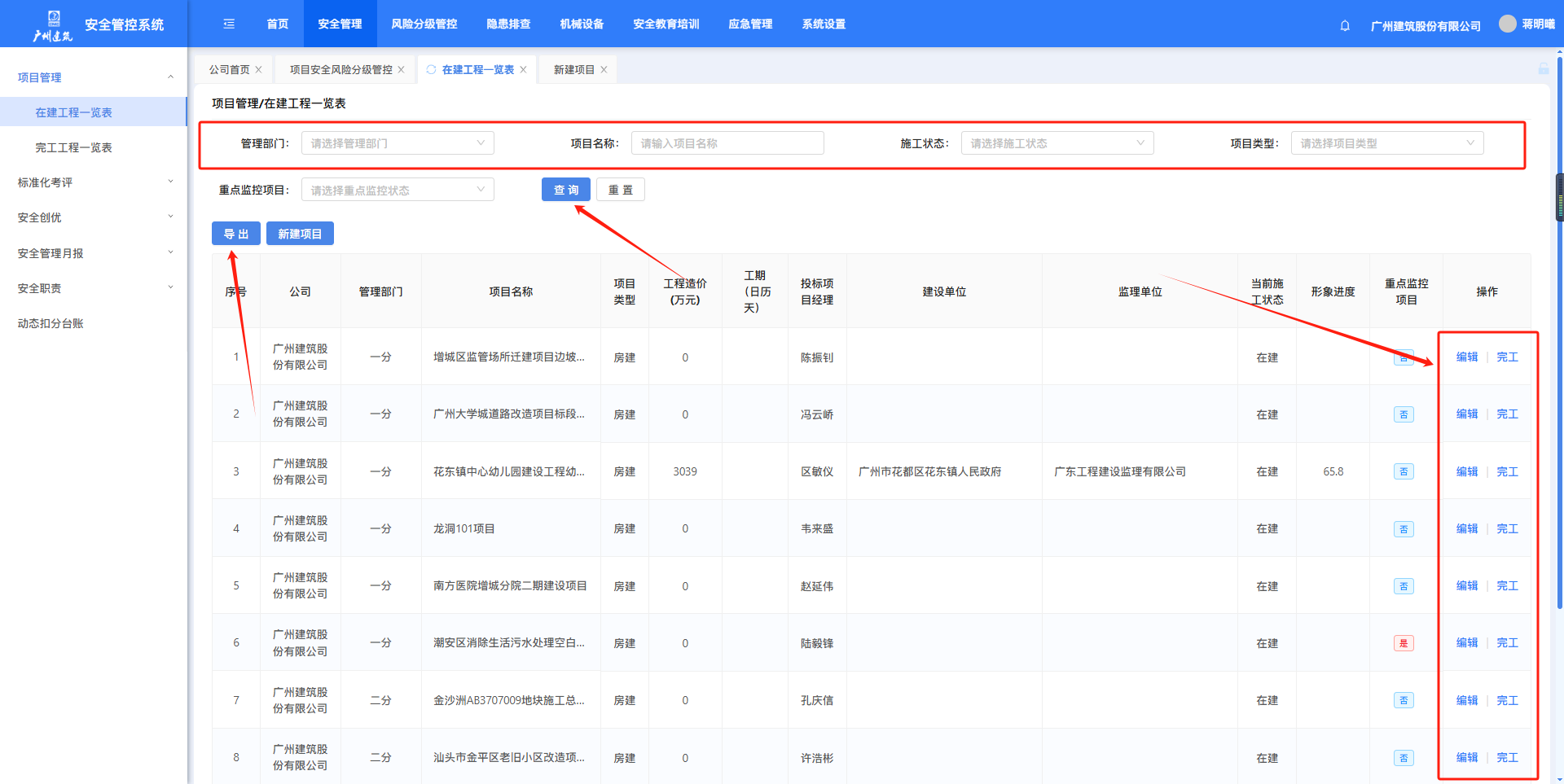The height and width of the screenshot is (784, 1564).
Task: Click 编辑 link for 龙洞101项目
Action: pos(1466,529)
